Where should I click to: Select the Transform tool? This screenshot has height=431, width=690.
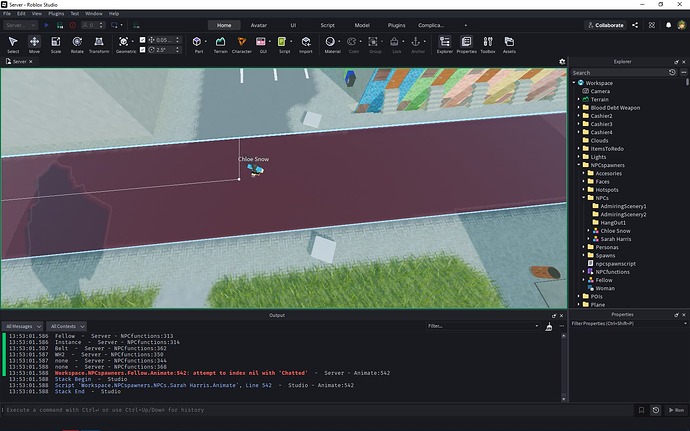pos(99,44)
